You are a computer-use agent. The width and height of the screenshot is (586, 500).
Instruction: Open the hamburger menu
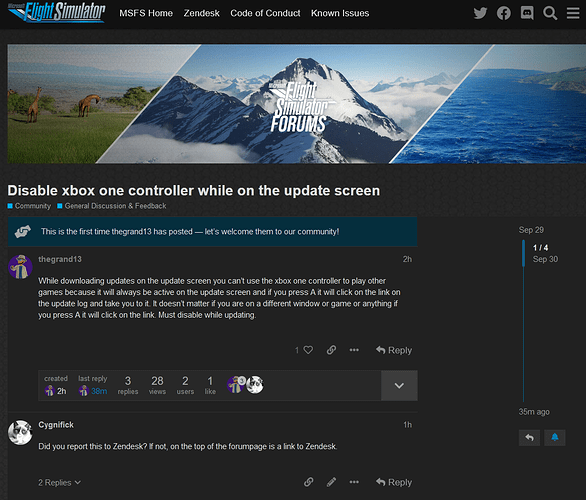point(573,13)
